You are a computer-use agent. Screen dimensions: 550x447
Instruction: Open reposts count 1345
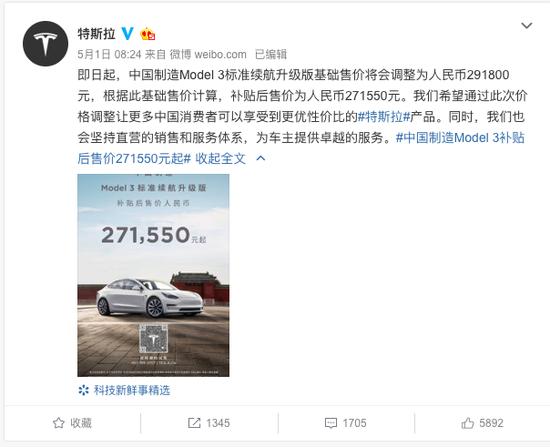[218, 423]
